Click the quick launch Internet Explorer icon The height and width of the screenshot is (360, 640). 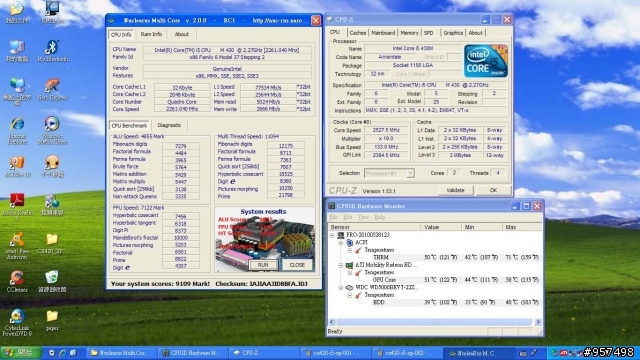[62, 353]
